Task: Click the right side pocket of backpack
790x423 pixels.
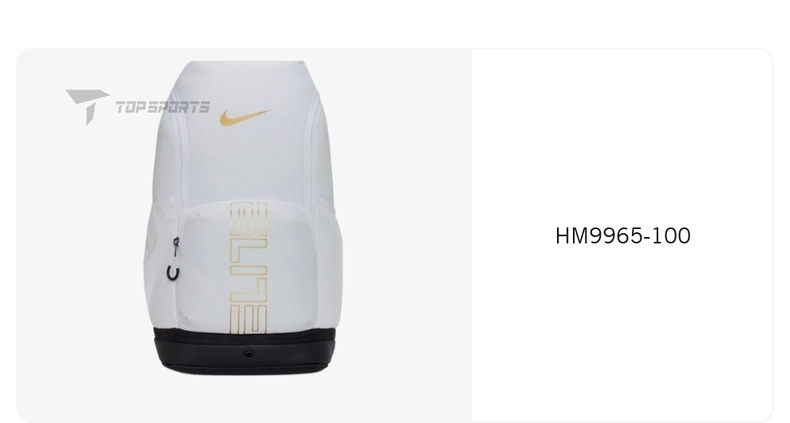Action: click(329, 262)
